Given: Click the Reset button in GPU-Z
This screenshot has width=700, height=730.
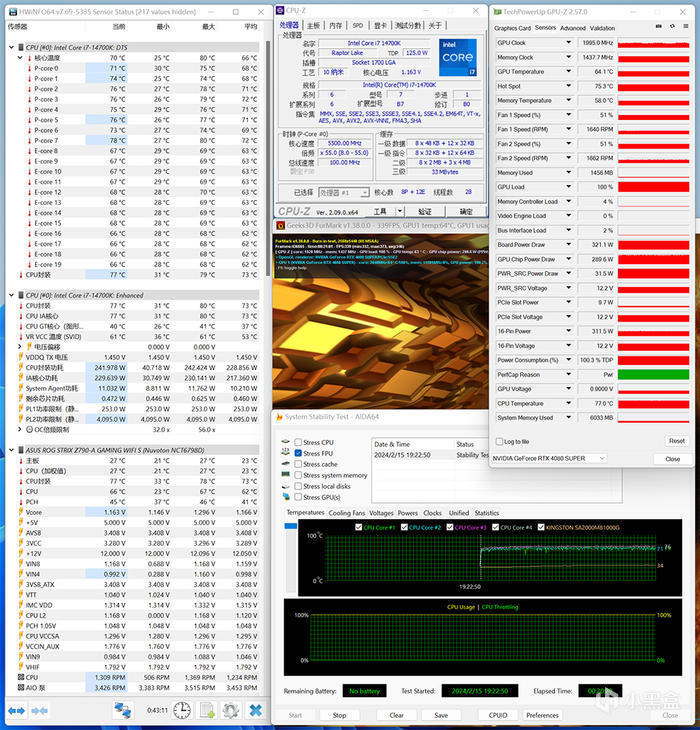Looking at the screenshot, I should pos(677,441).
